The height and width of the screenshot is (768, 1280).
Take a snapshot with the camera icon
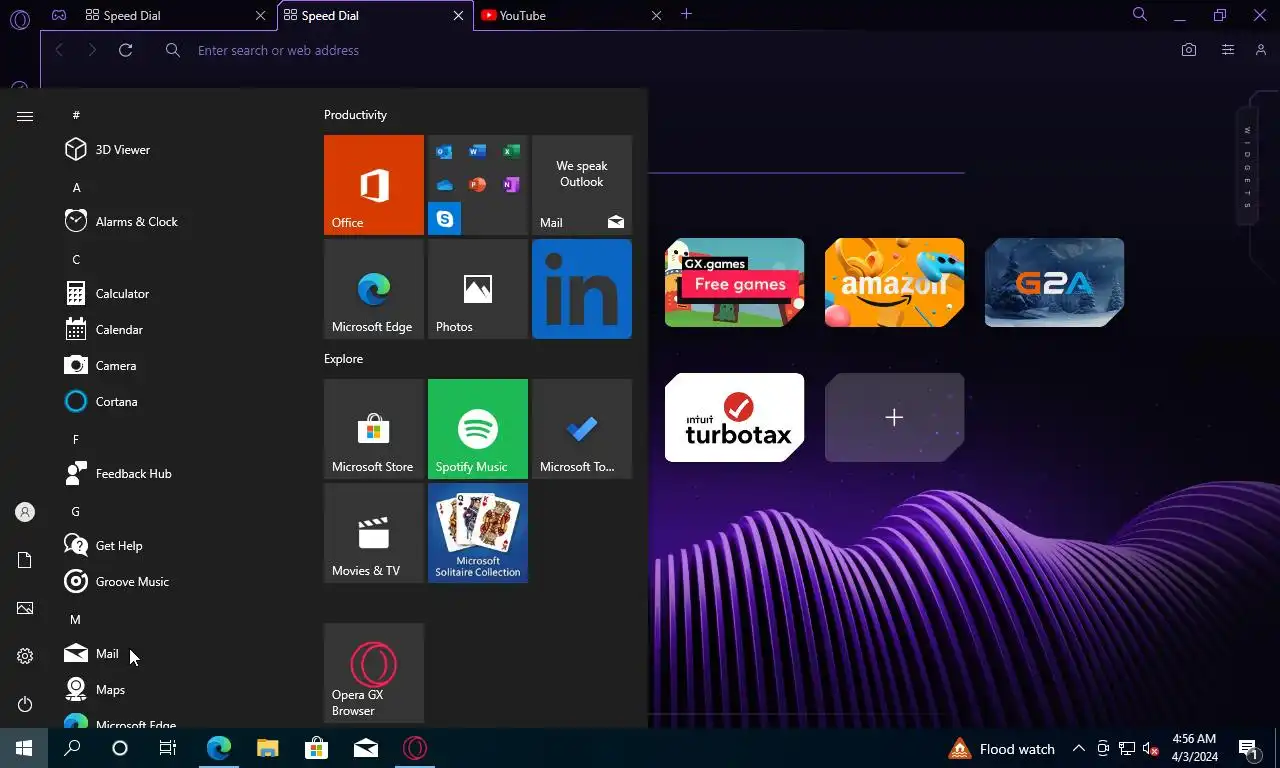1189,50
